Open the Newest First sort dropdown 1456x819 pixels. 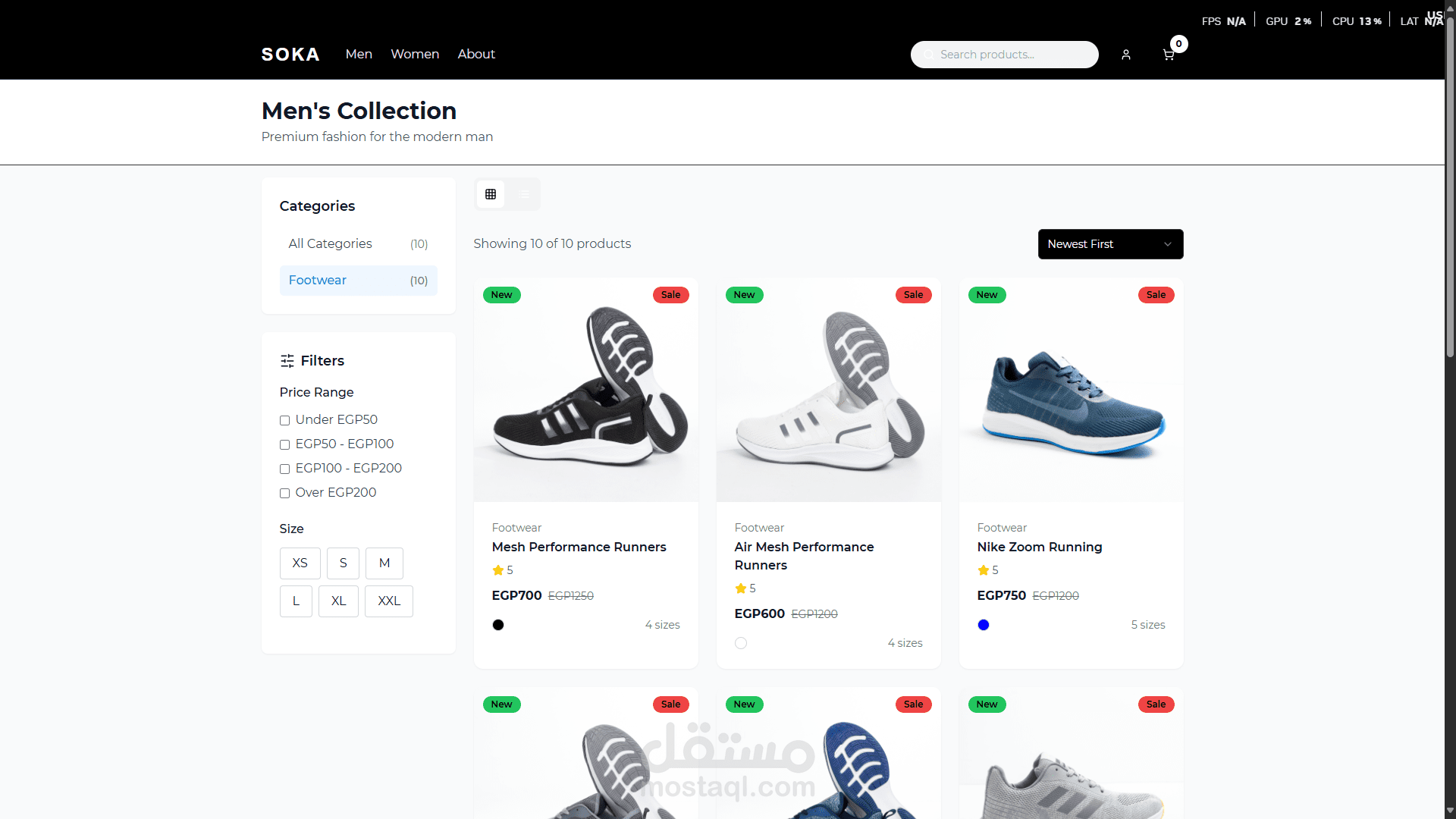(1110, 244)
